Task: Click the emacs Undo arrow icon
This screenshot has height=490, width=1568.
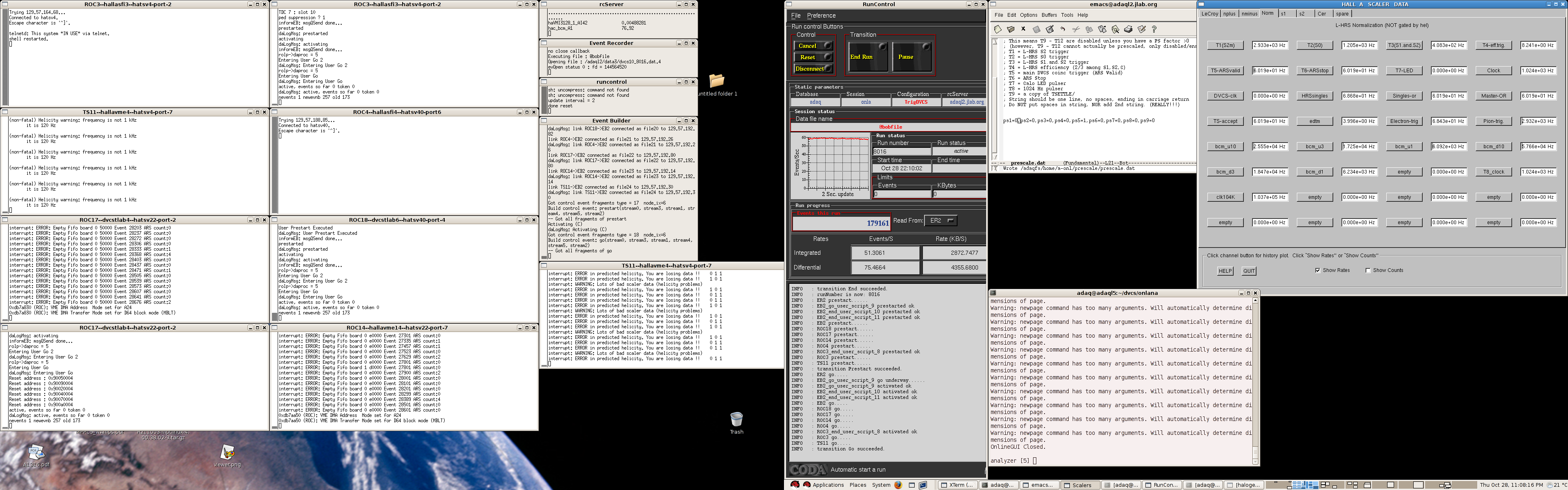Action: click(1063, 29)
